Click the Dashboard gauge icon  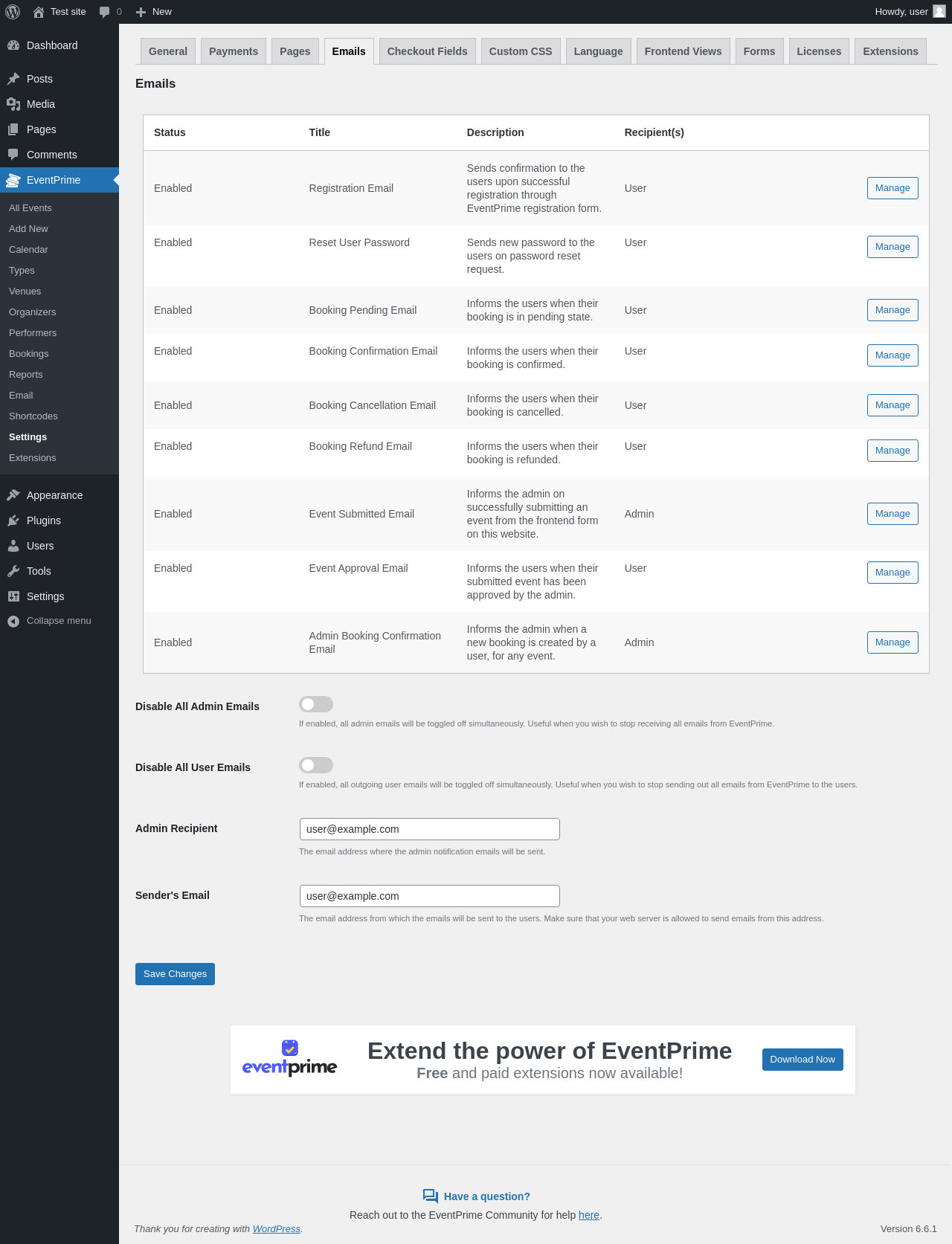[x=13, y=45]
